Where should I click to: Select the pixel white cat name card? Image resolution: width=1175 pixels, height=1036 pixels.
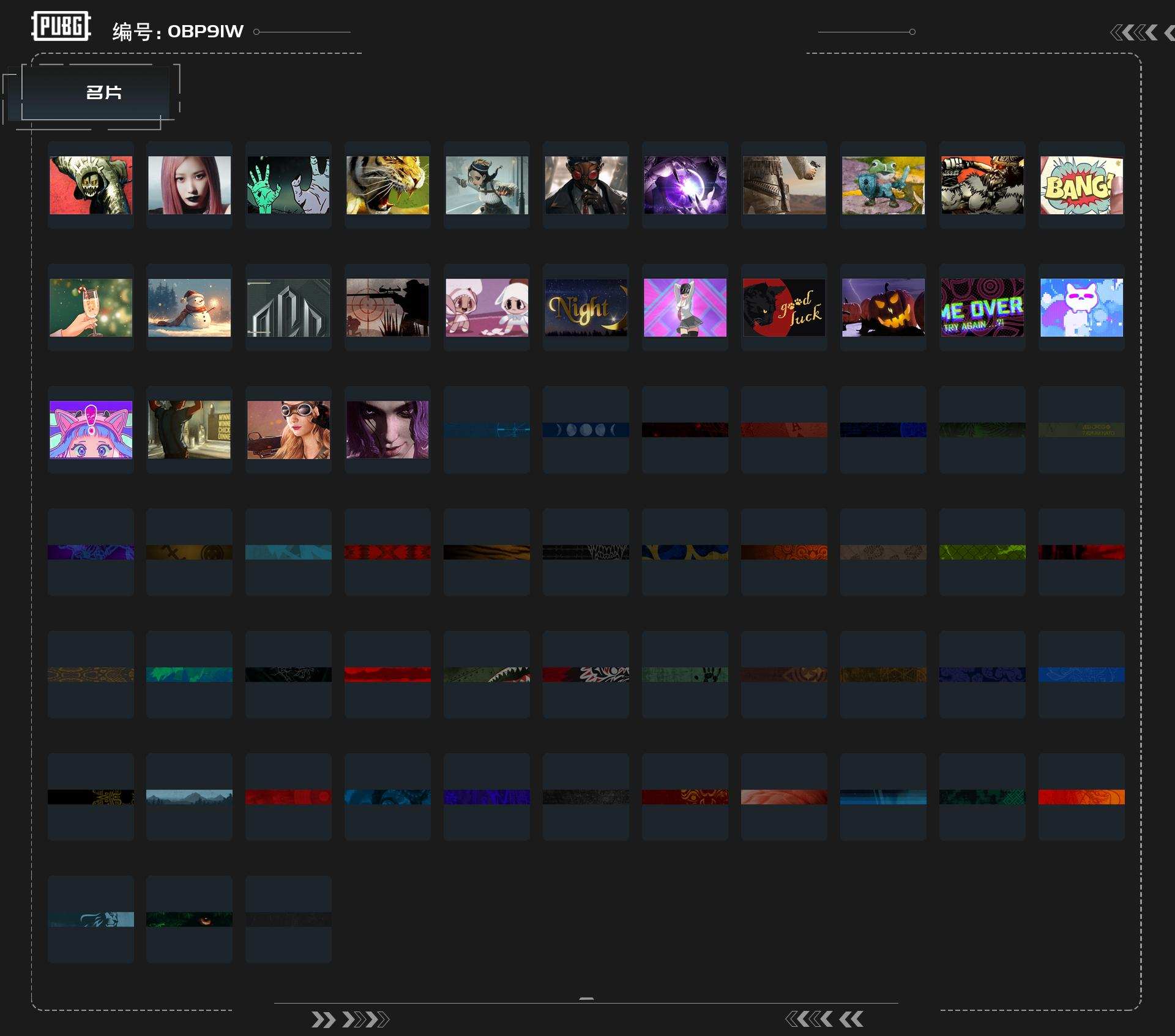pos(1081,307)
